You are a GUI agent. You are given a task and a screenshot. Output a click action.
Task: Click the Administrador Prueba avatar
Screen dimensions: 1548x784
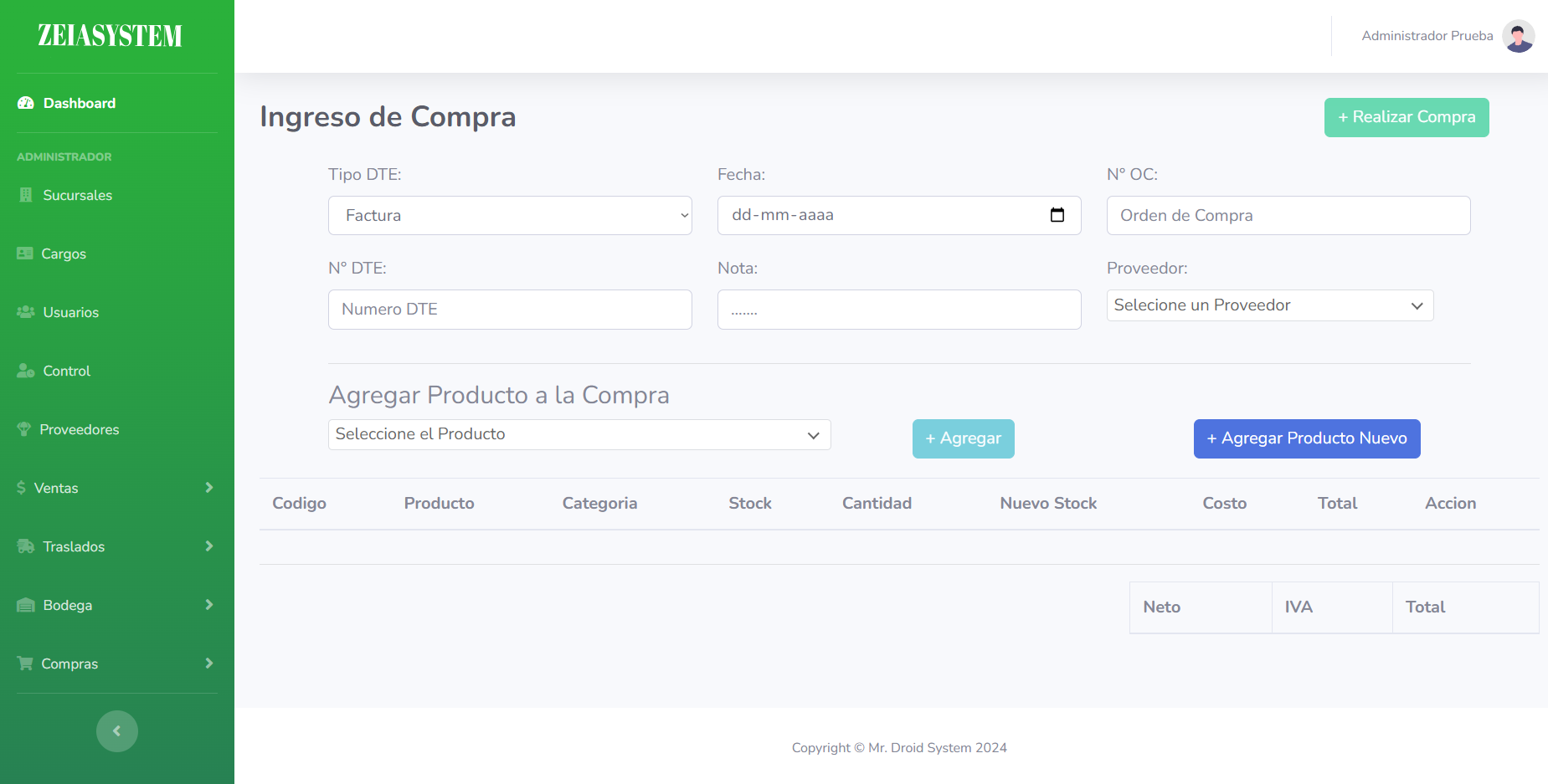[1519, 35]
